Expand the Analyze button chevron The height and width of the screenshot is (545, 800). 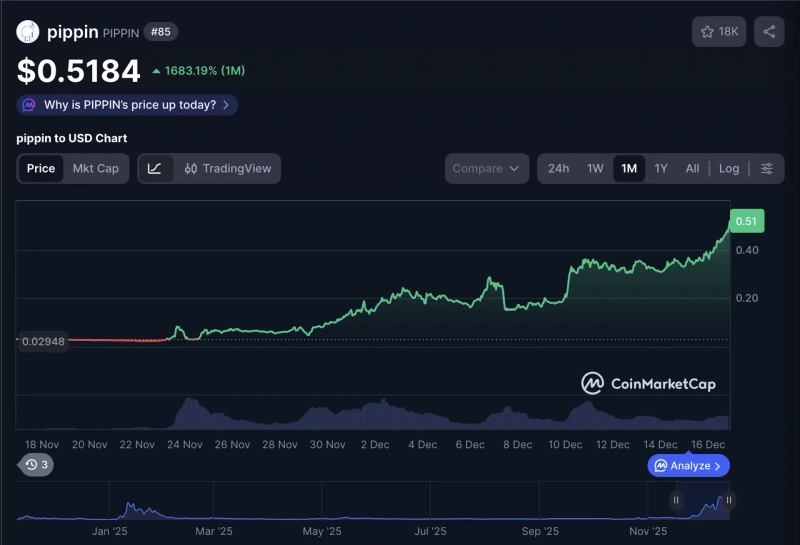click(x=718, y=466)
